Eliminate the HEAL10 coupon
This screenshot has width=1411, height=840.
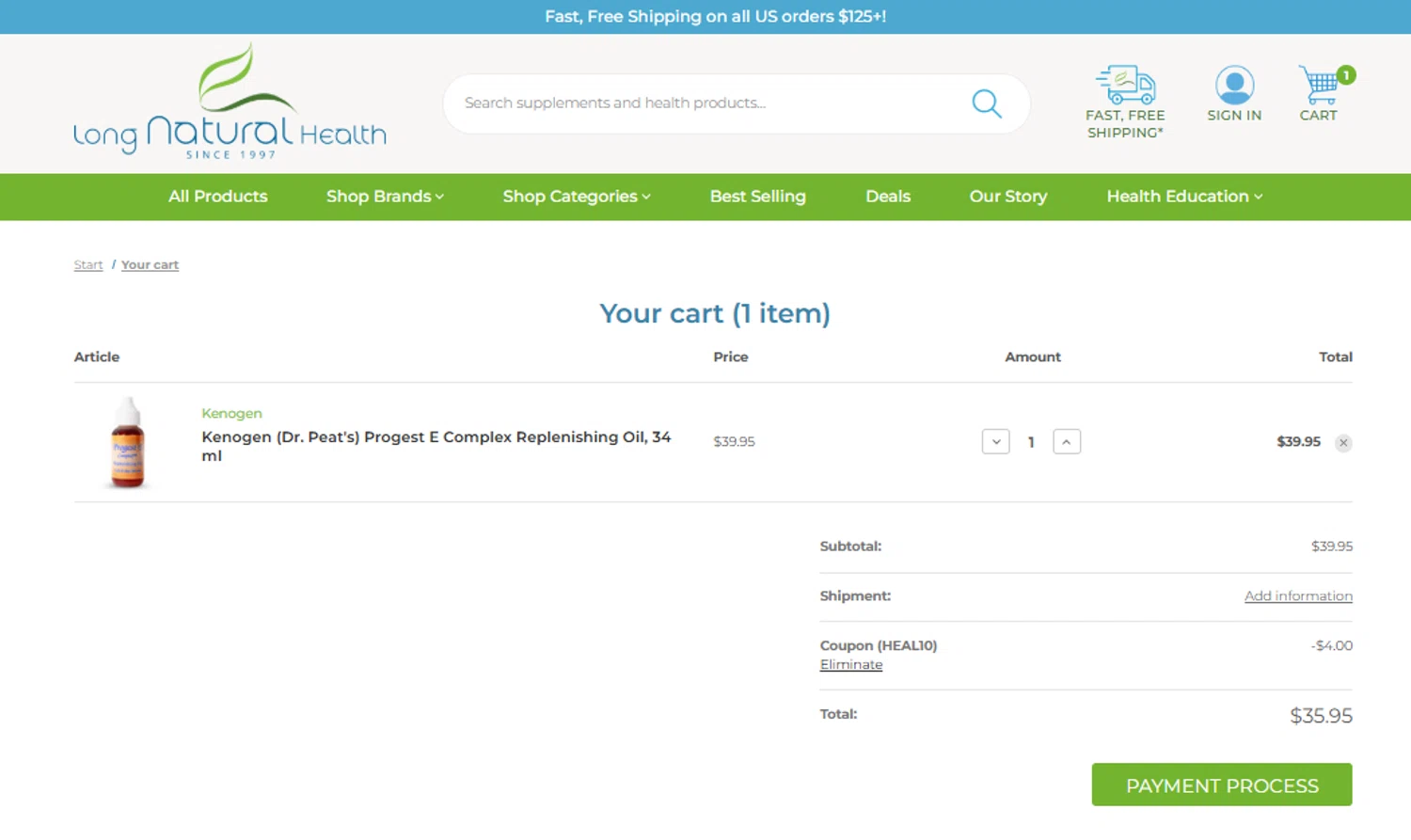(x=851, y=664)
